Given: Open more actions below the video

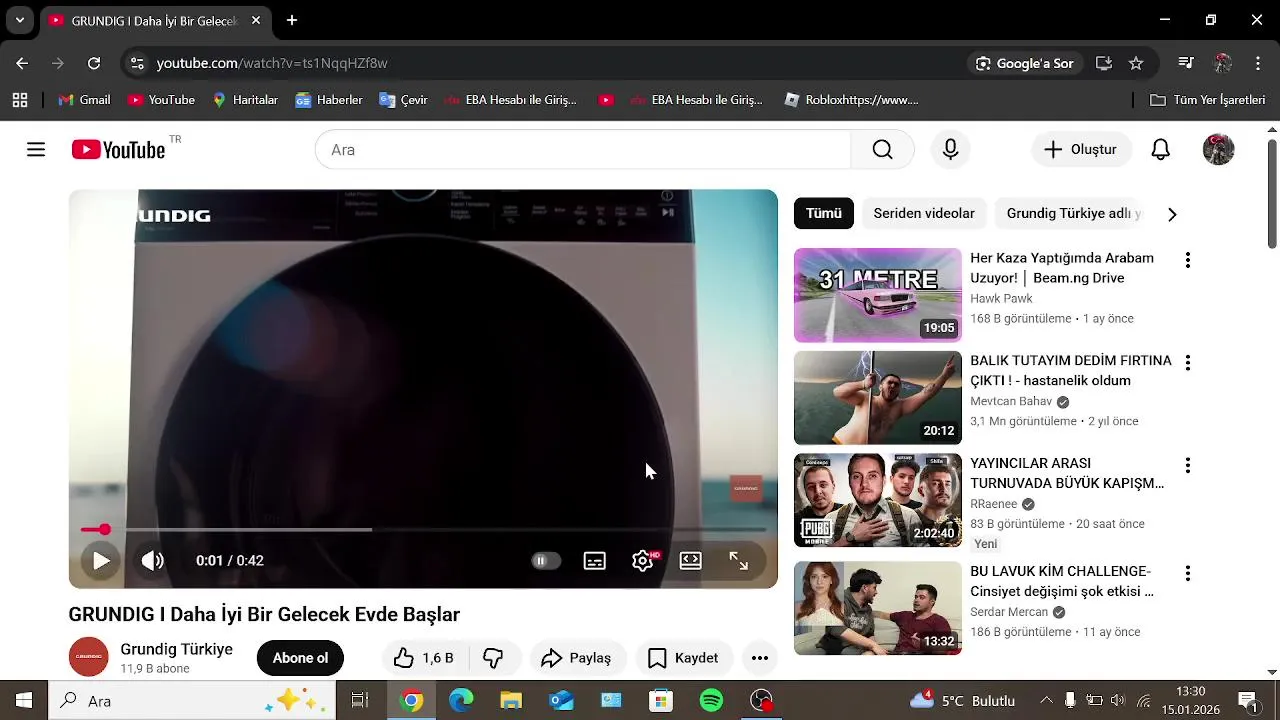Looking at the screenshot, I should coord(760,658).
